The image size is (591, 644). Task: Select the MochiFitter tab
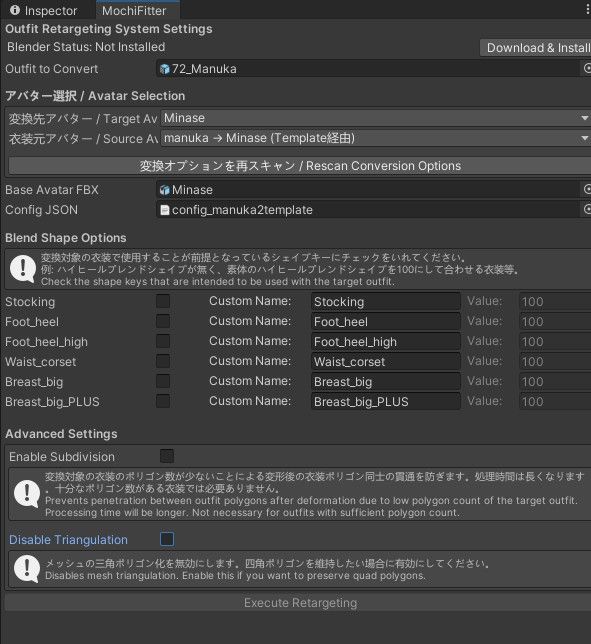[x=134, y=10]
